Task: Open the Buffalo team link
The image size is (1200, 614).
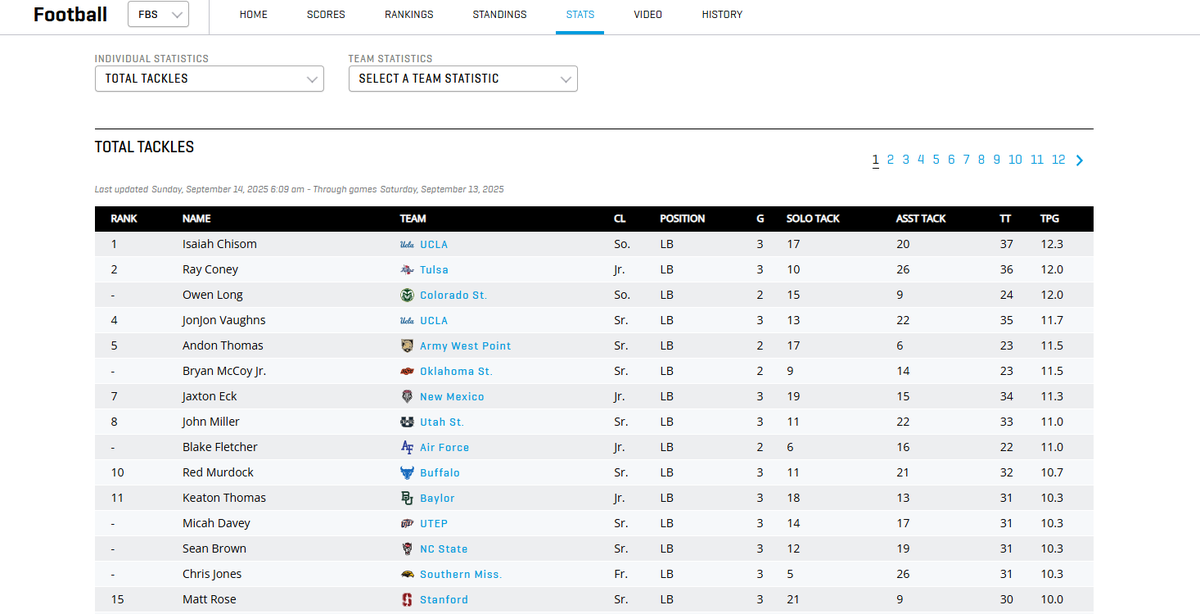Action: [x=440, y=473]
